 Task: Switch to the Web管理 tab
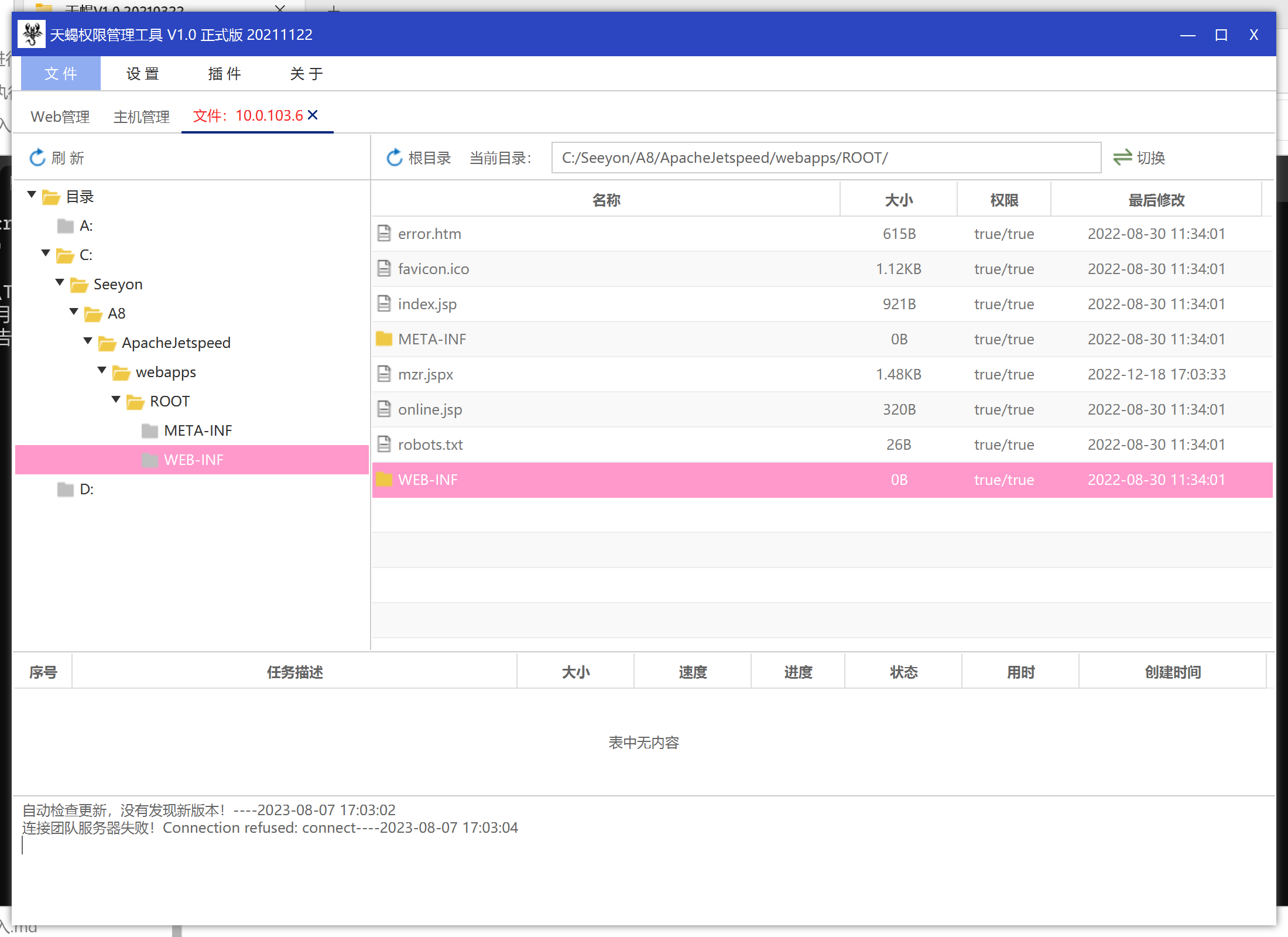[x=60, y=117]
